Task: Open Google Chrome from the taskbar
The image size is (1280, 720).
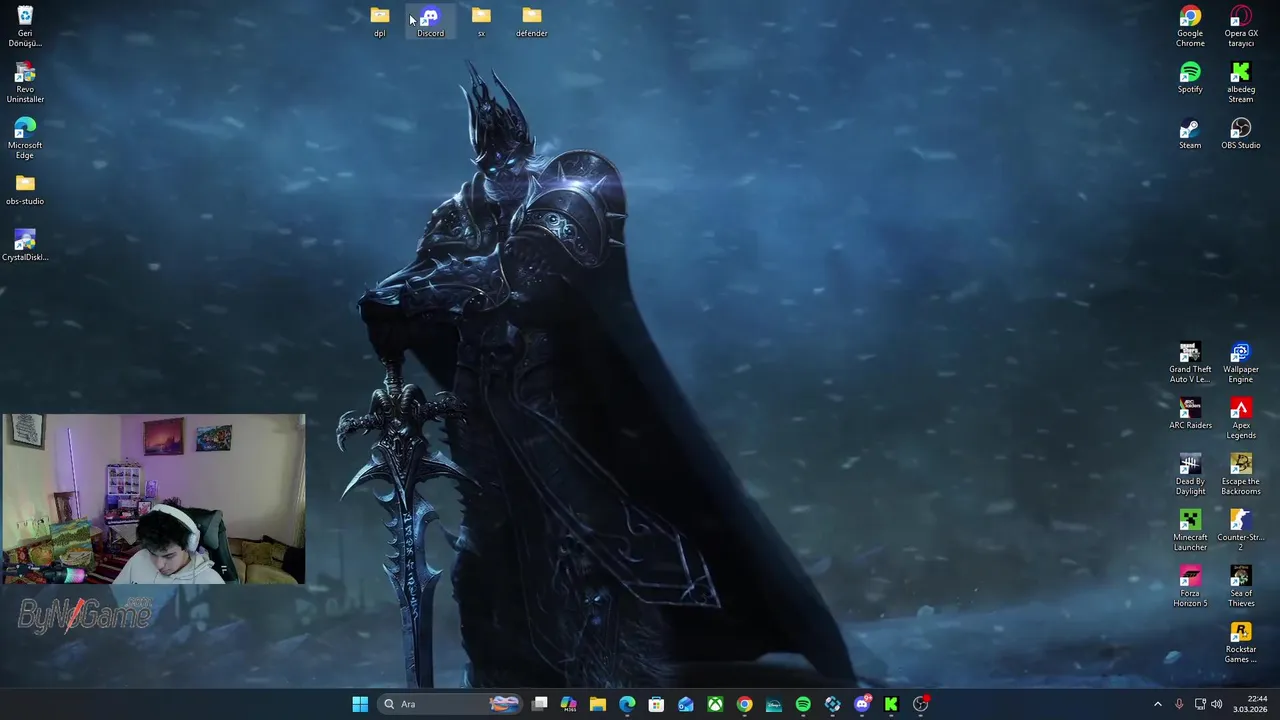Action: [x=744, y=704]
